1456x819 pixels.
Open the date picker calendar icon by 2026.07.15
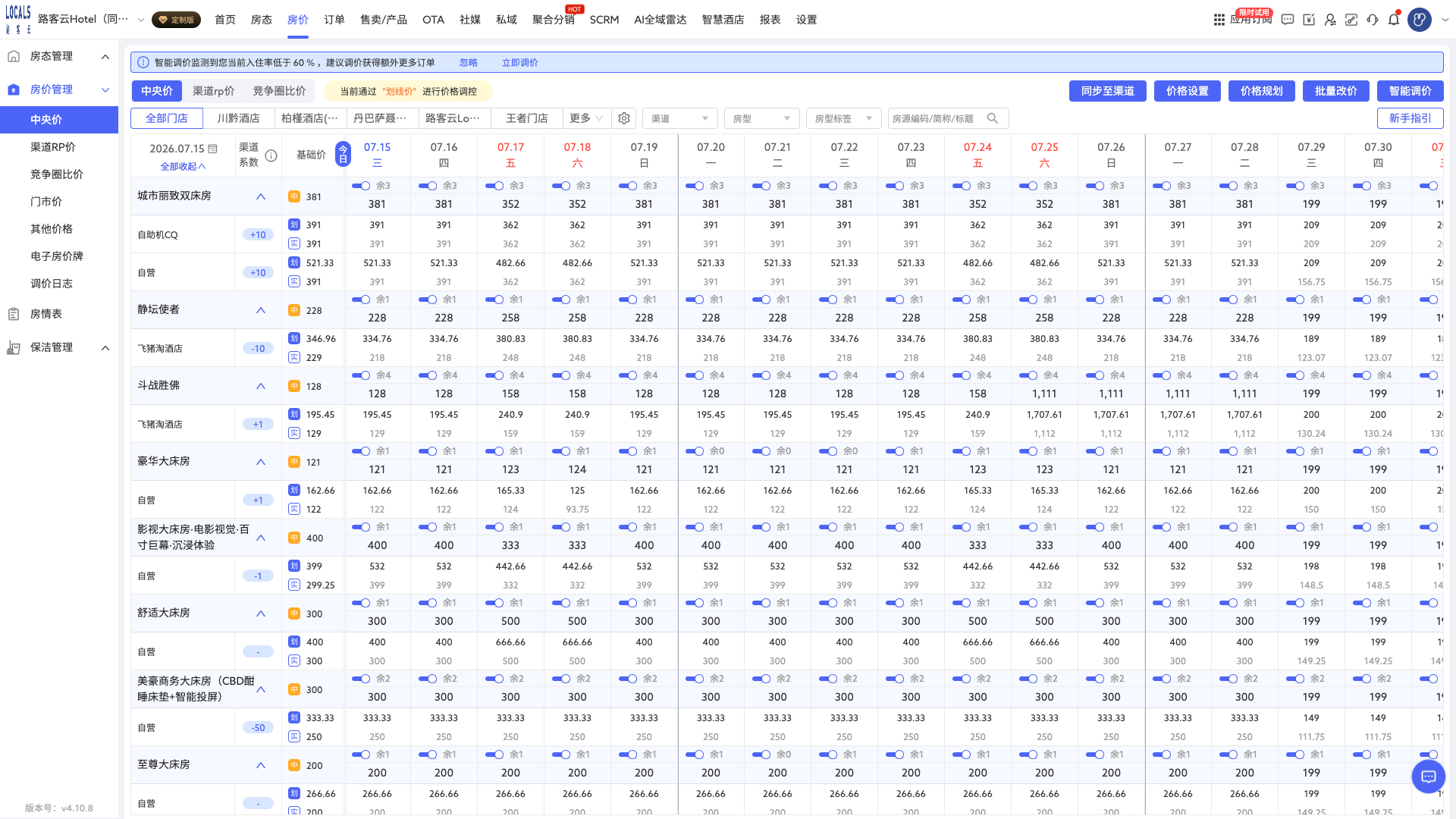click(x=213, y=149)
